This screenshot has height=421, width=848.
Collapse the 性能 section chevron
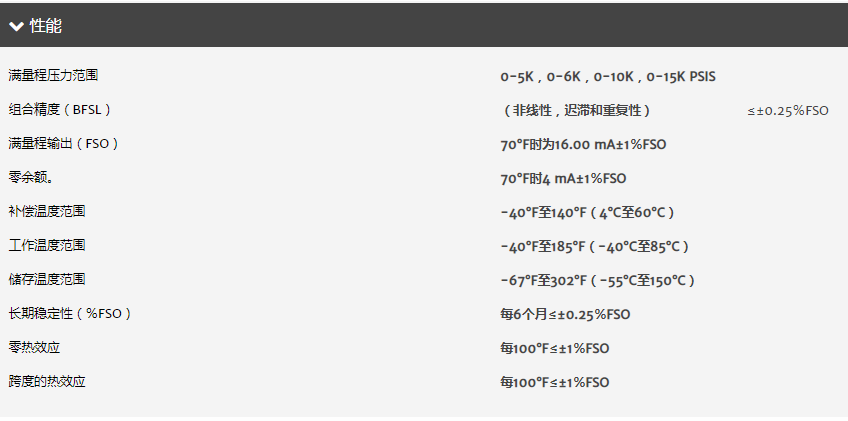tap(16, 26)
